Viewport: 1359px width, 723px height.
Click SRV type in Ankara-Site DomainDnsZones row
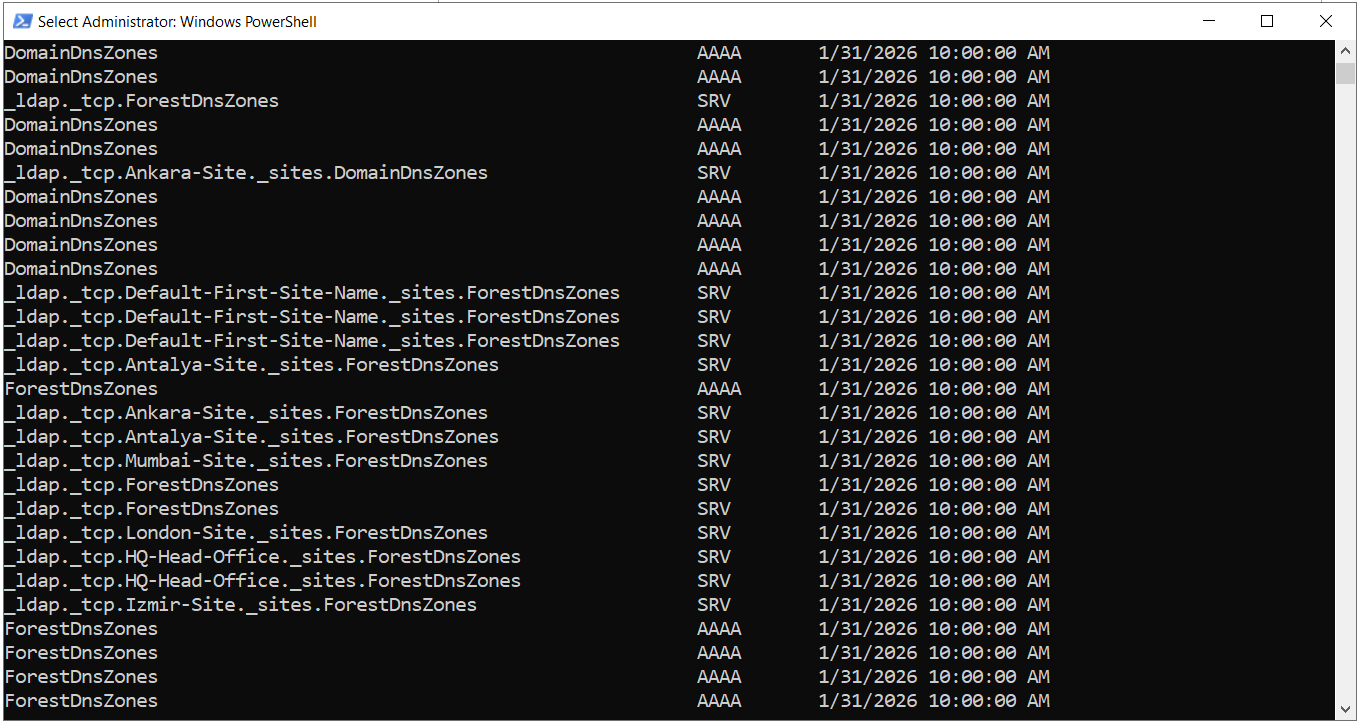[x=714, y=173]
